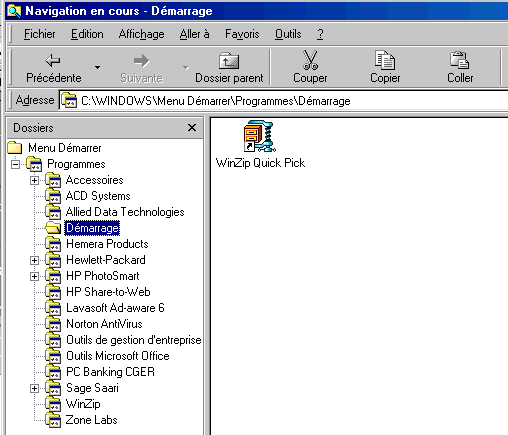508x435 pixels.
Task: Click inside the Adresse path field
Action: click(x=283, y=101)
